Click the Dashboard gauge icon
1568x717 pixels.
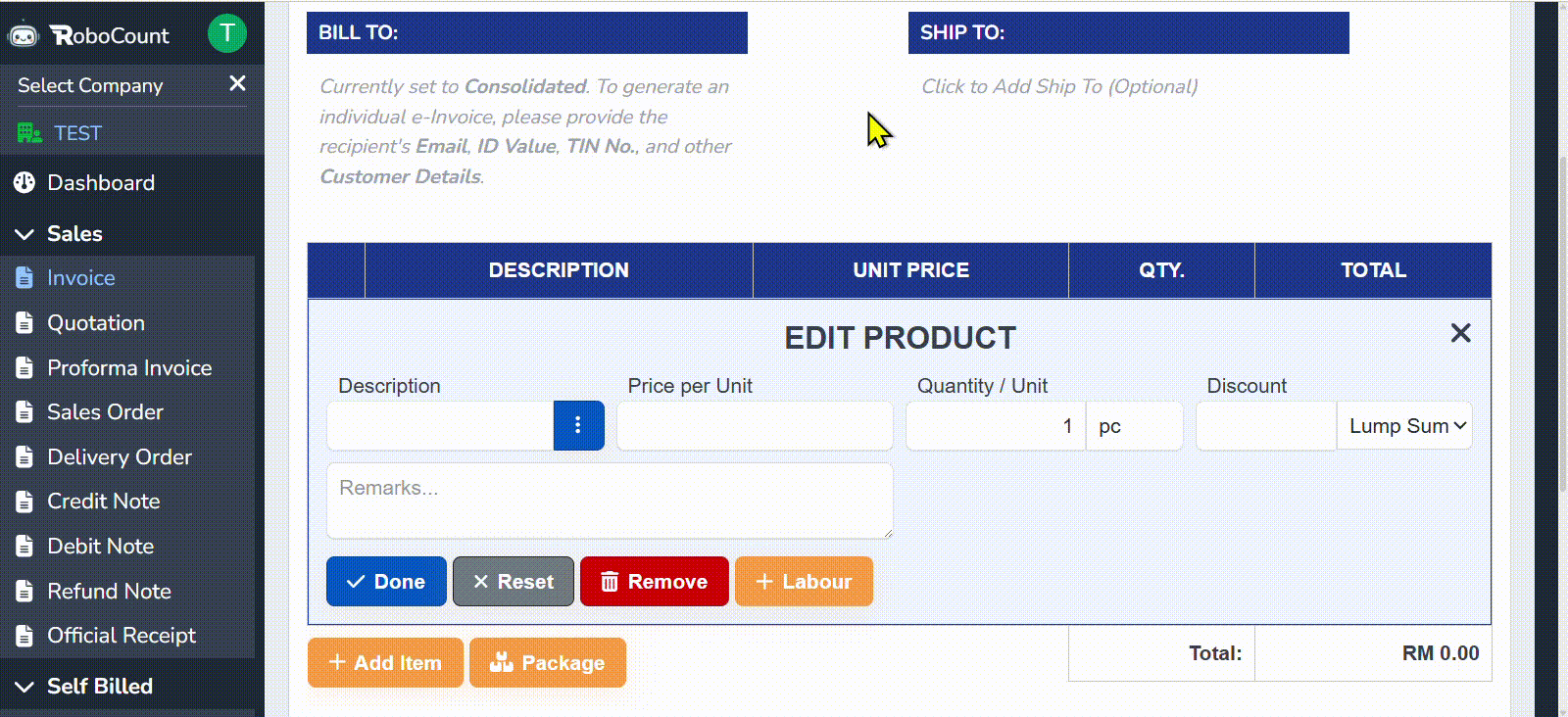tap(24, 182)
